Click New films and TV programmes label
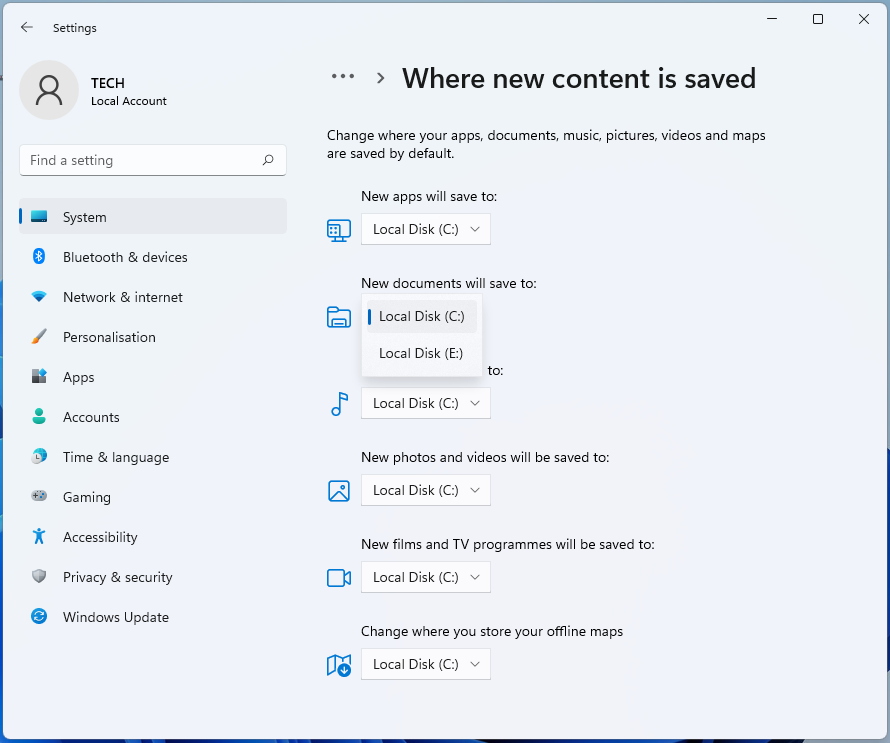 [508, 544]
